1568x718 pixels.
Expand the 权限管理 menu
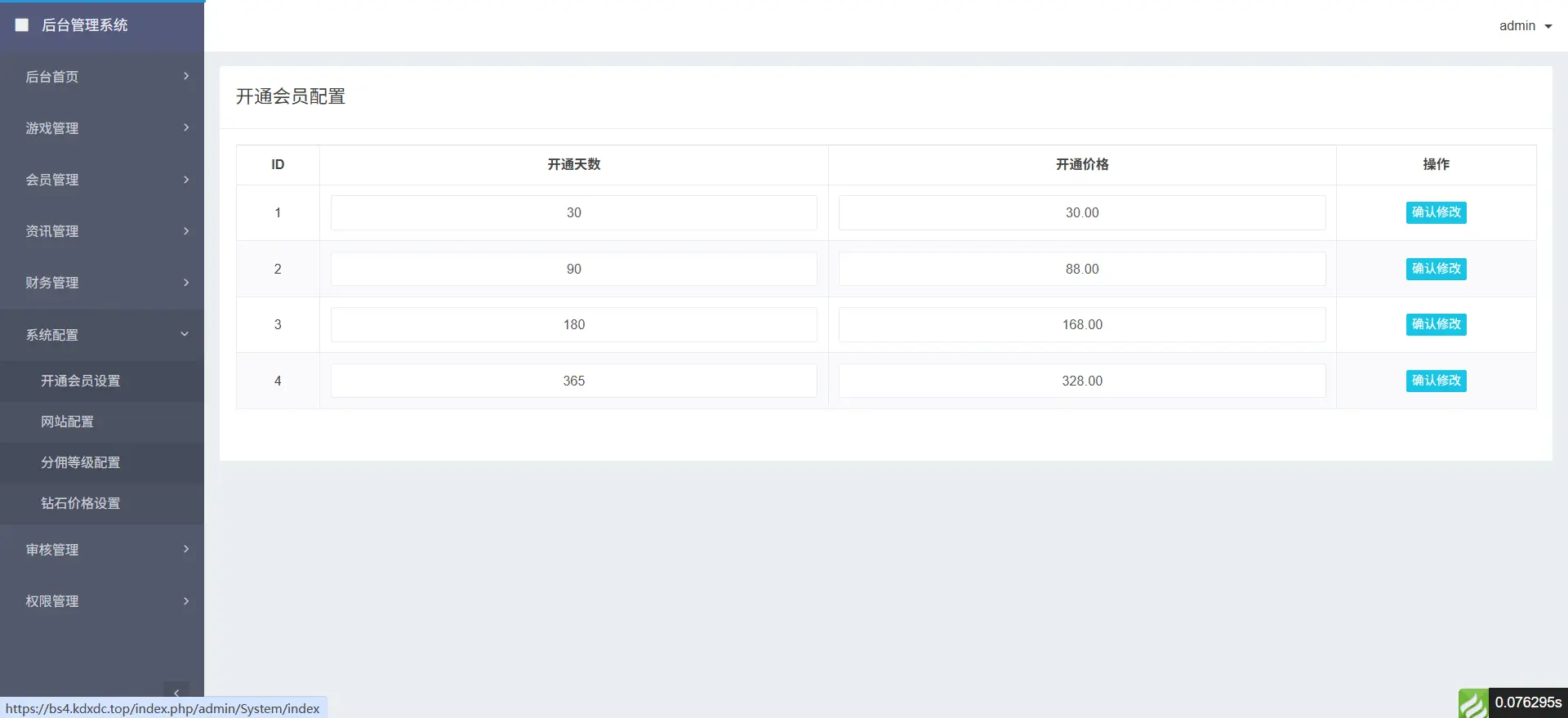102,601
